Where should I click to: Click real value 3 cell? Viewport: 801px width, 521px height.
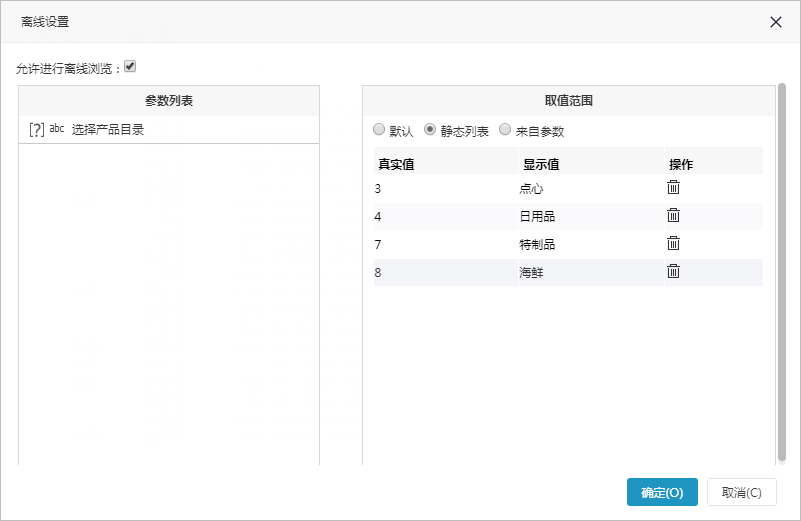446,188
